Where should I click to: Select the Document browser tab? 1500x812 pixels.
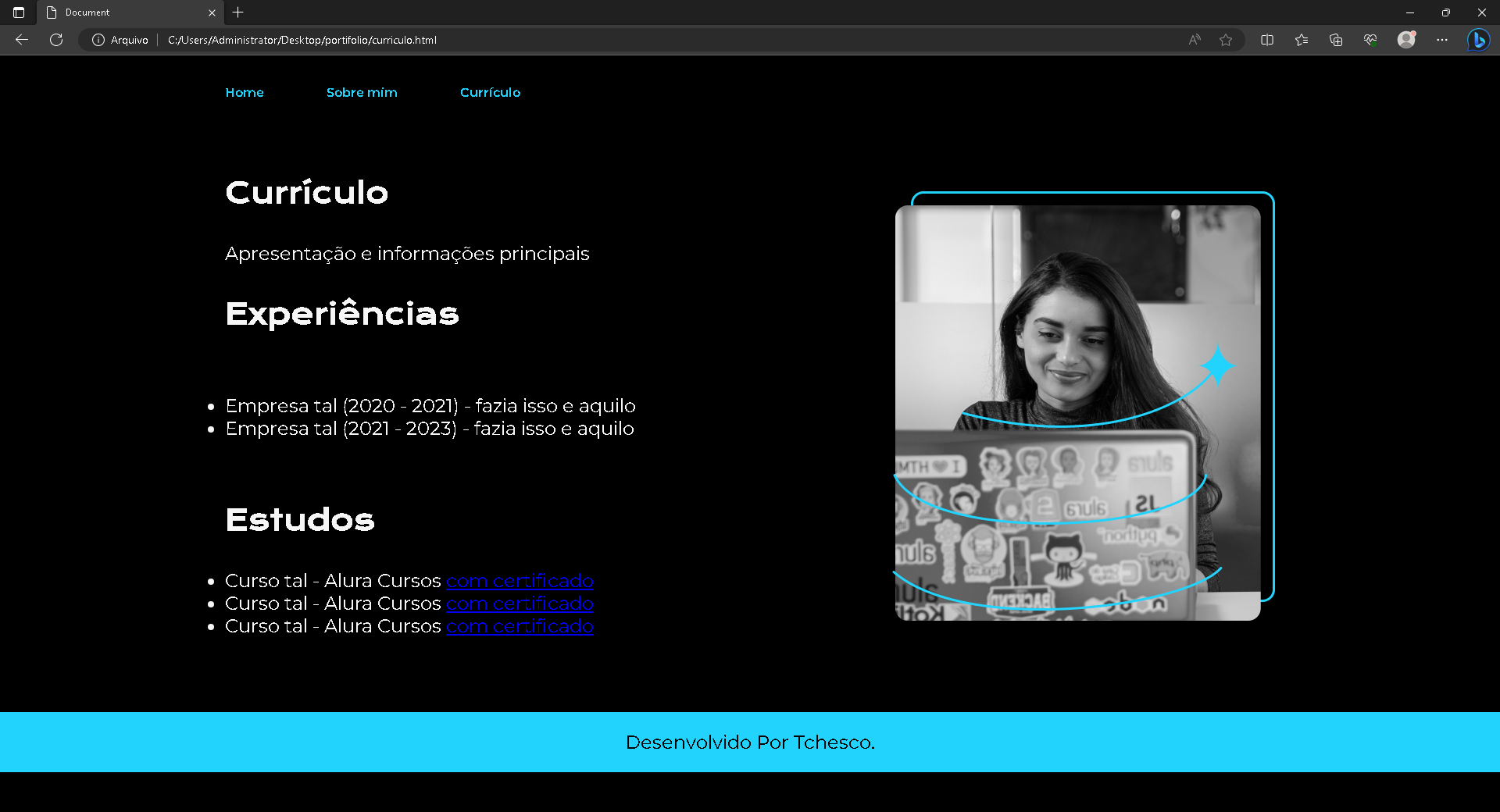[x=130, y=12]
